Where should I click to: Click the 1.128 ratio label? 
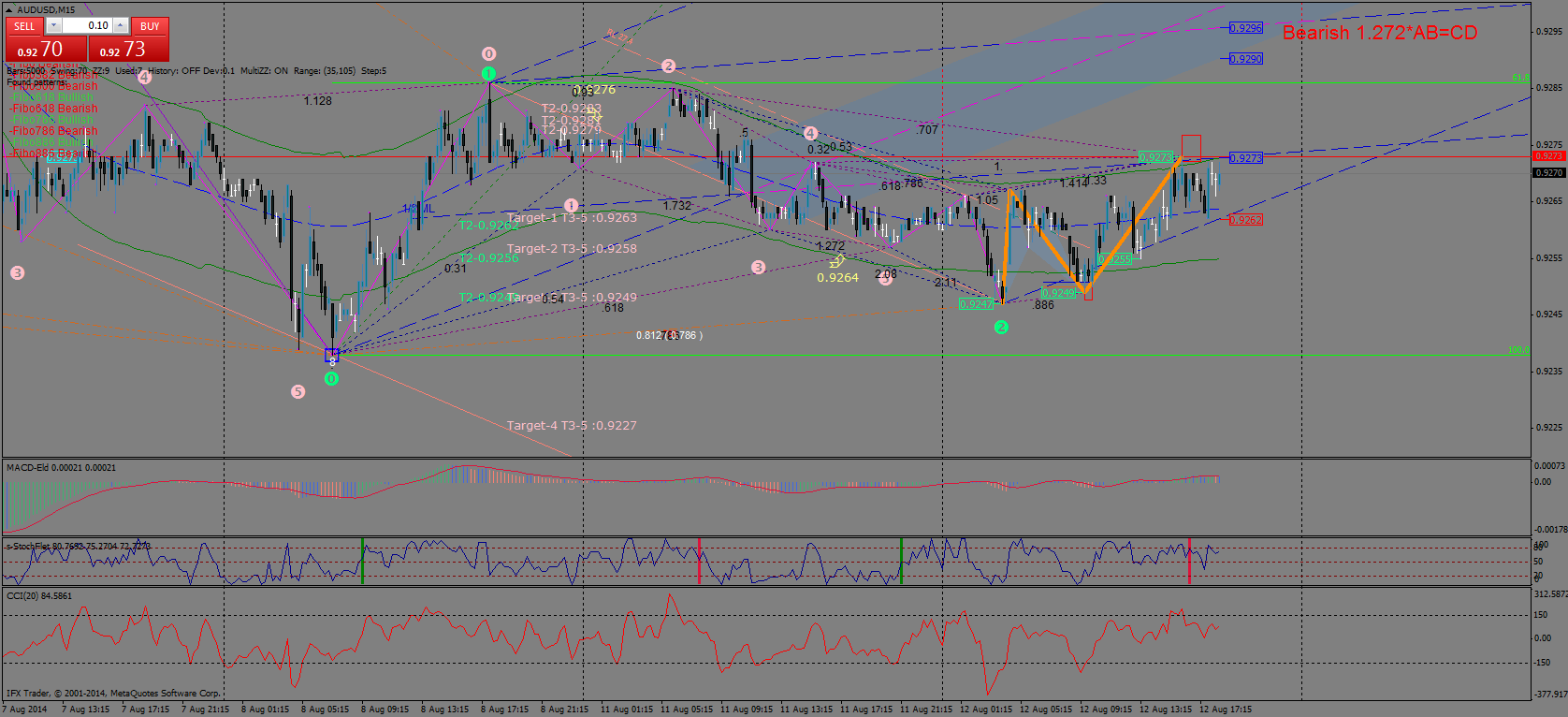317,101
